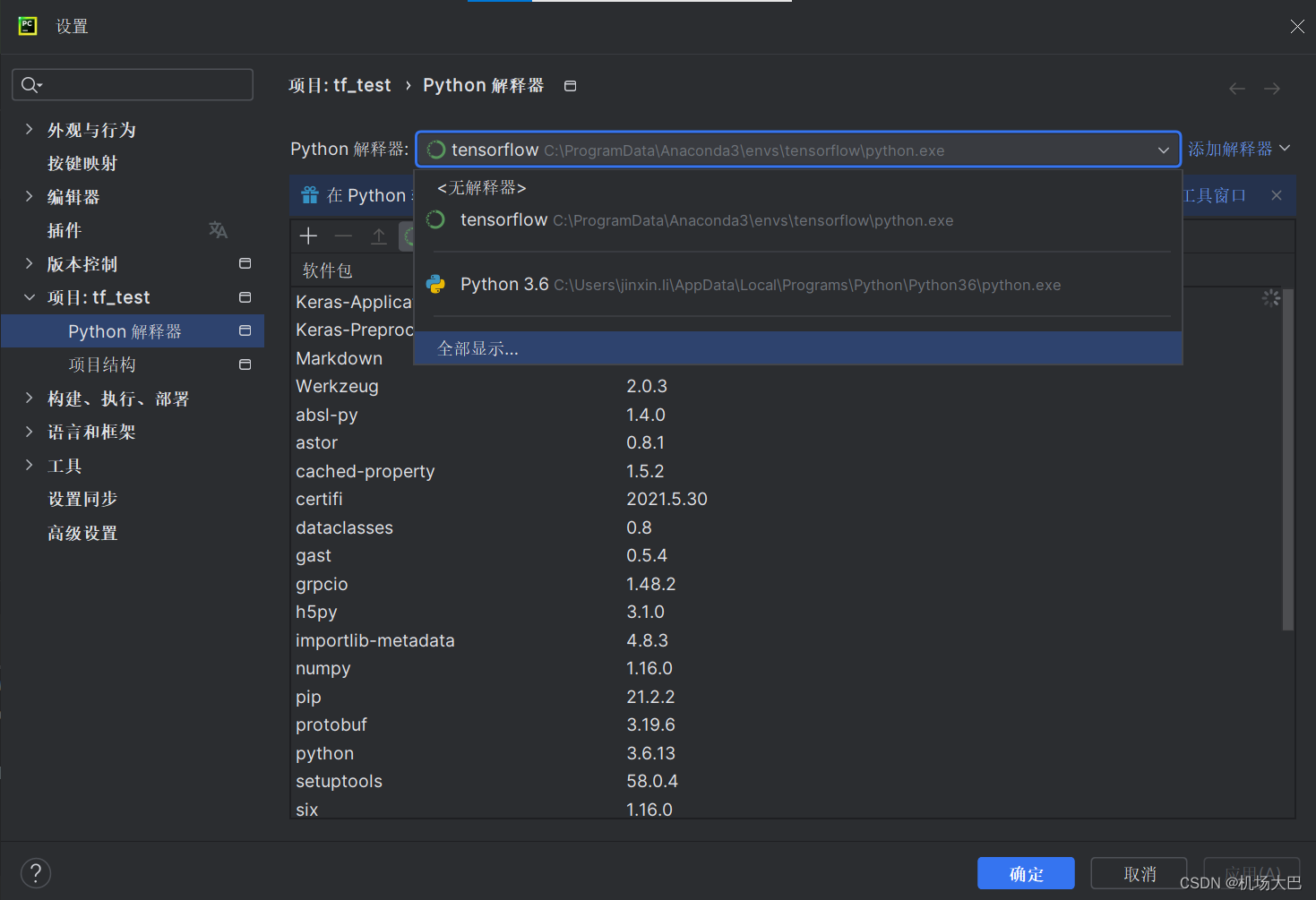Expand the 构建、执行、部署 section

pyautogui.click(x=29, y=398)
